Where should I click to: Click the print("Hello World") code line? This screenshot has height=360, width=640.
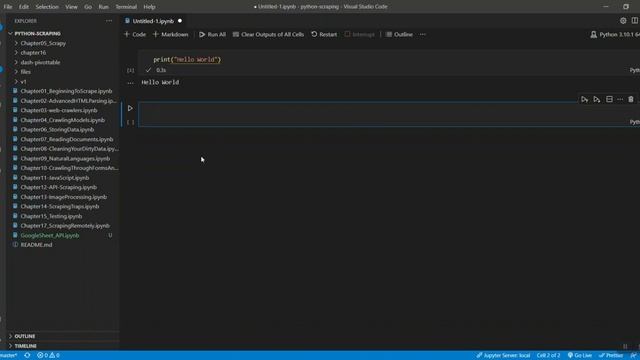[187, 60]
